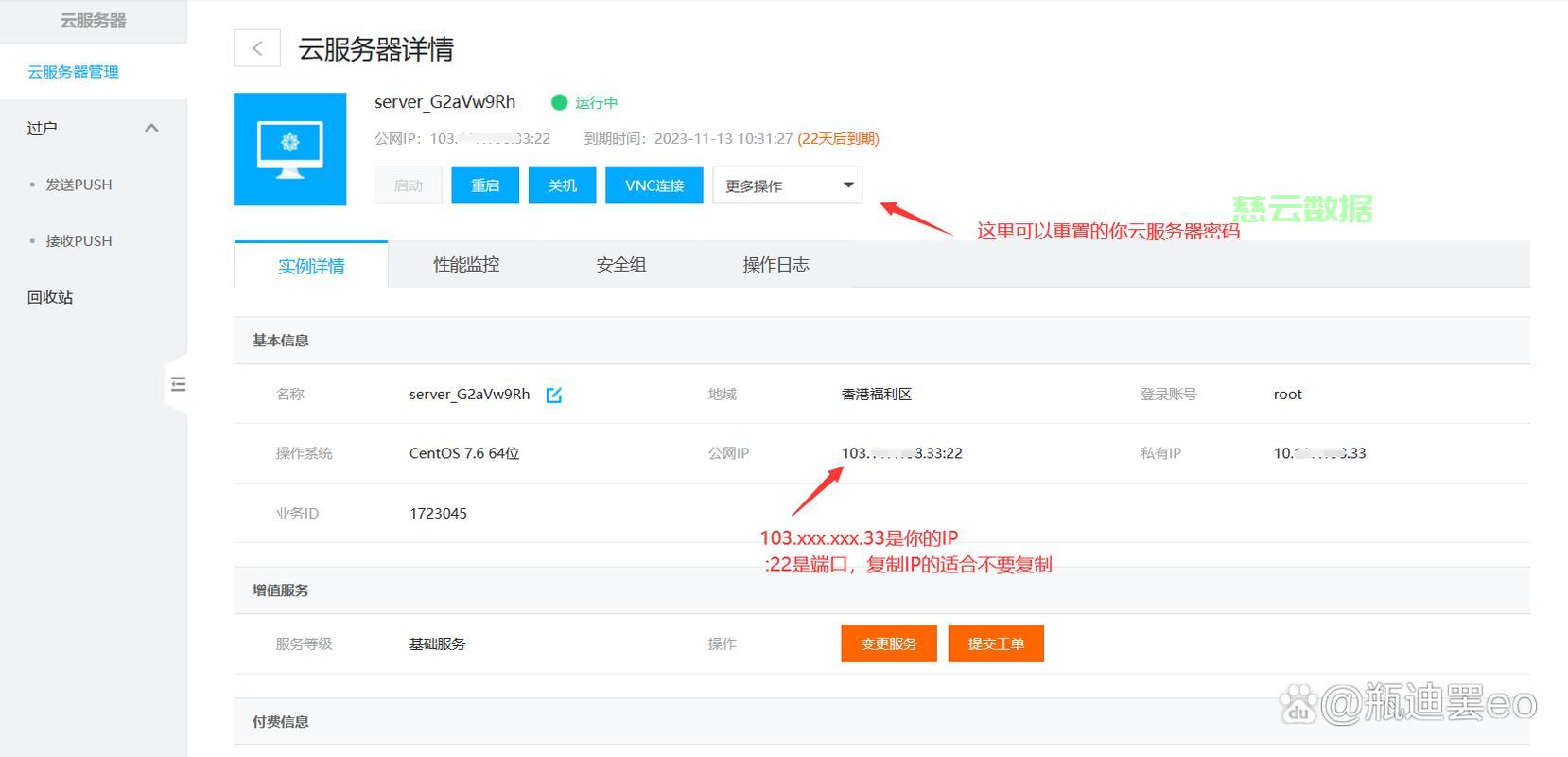Click the 基础服务 service level value
Image resolution: width=1568 pixels, height=757 pixels.
tap(437, 643)
